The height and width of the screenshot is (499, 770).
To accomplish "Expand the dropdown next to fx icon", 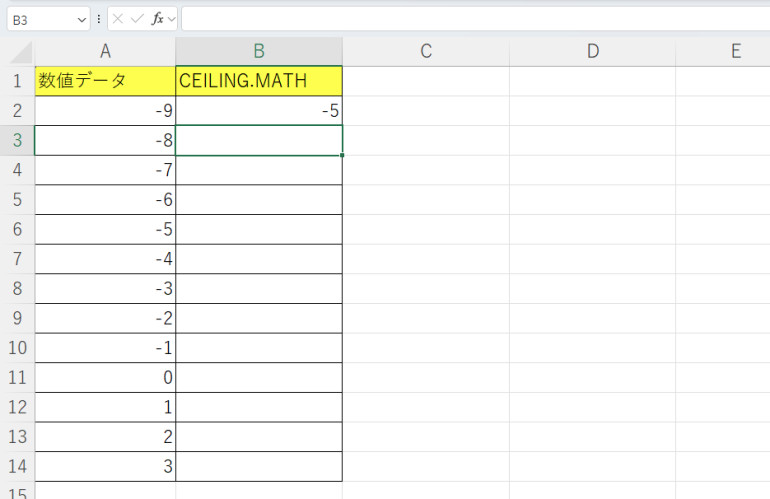I will (x=171, y=19).
